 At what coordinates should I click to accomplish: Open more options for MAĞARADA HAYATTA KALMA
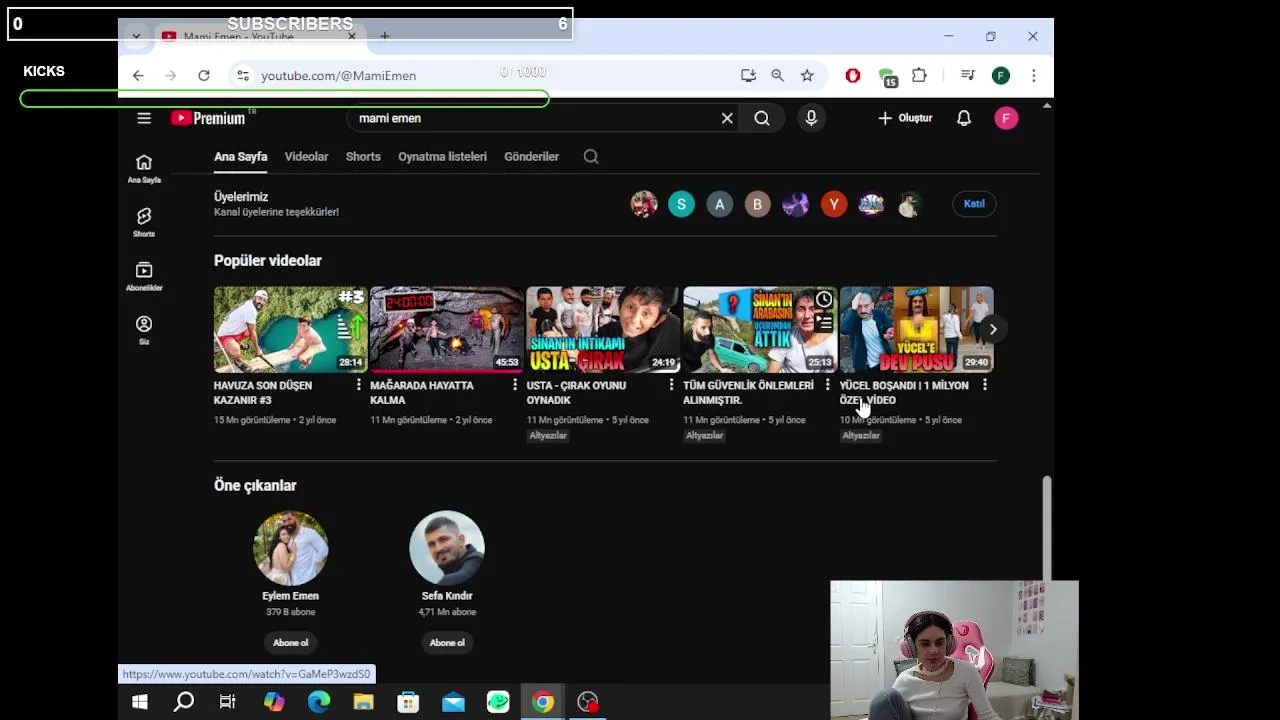(x=515, y=385)
